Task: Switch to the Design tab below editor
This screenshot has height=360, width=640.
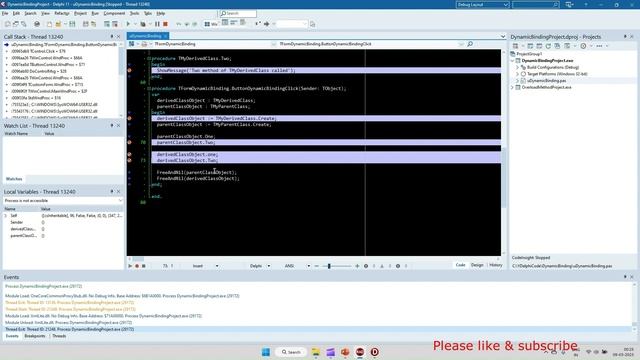Action: (x=477, y=265)
